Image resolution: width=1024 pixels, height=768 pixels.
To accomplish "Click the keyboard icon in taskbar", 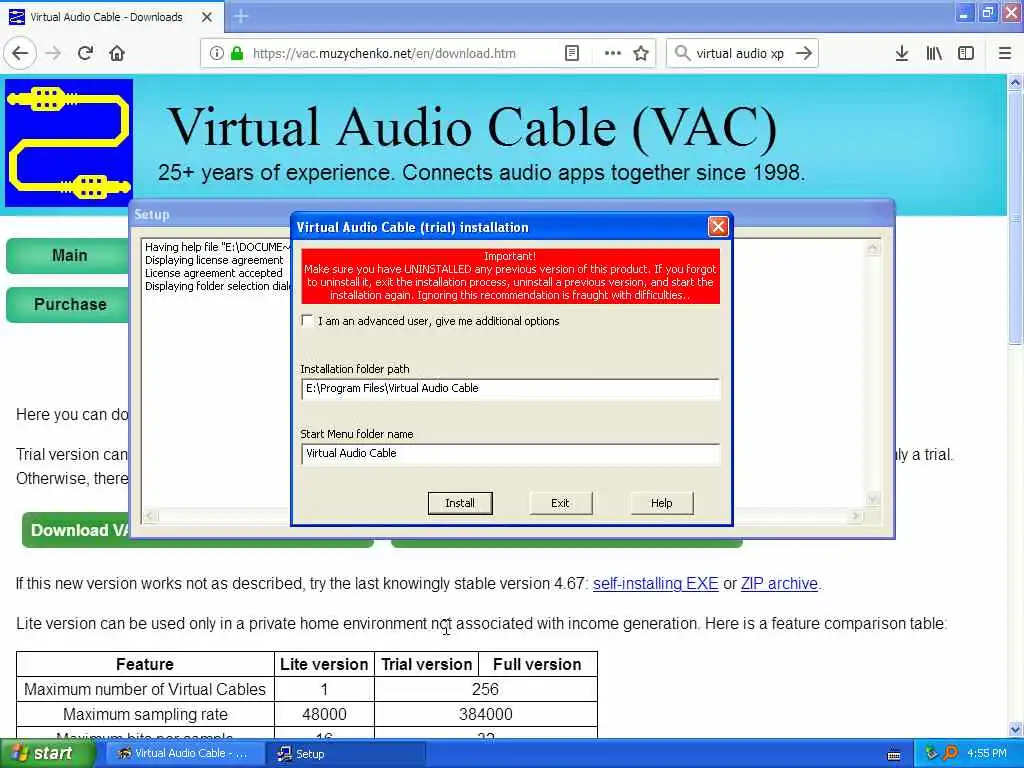I will click(894, 754).
